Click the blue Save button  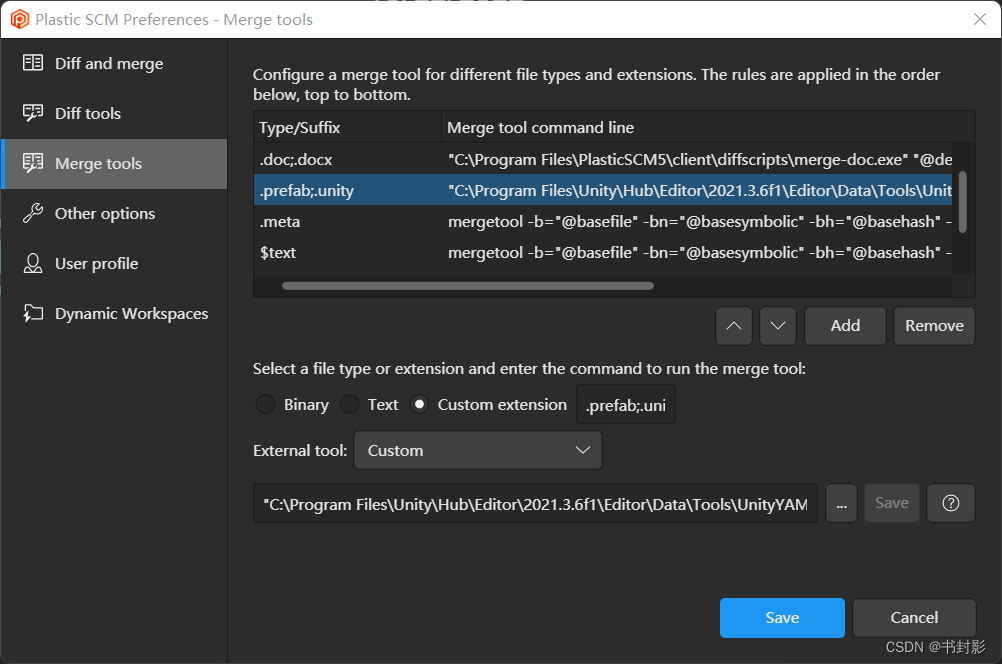click(x=782, y=617)
